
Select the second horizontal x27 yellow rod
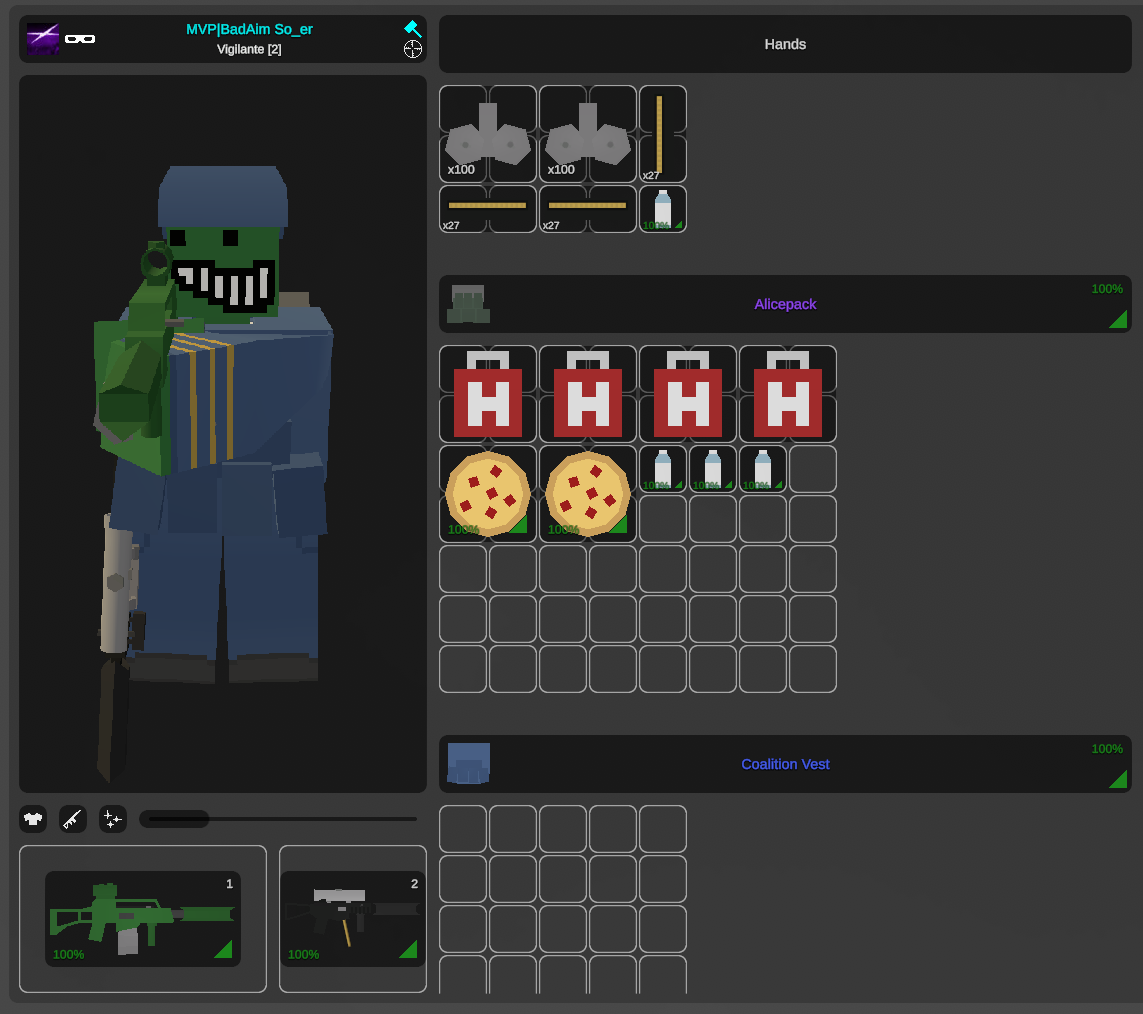(x=588, y=208)
